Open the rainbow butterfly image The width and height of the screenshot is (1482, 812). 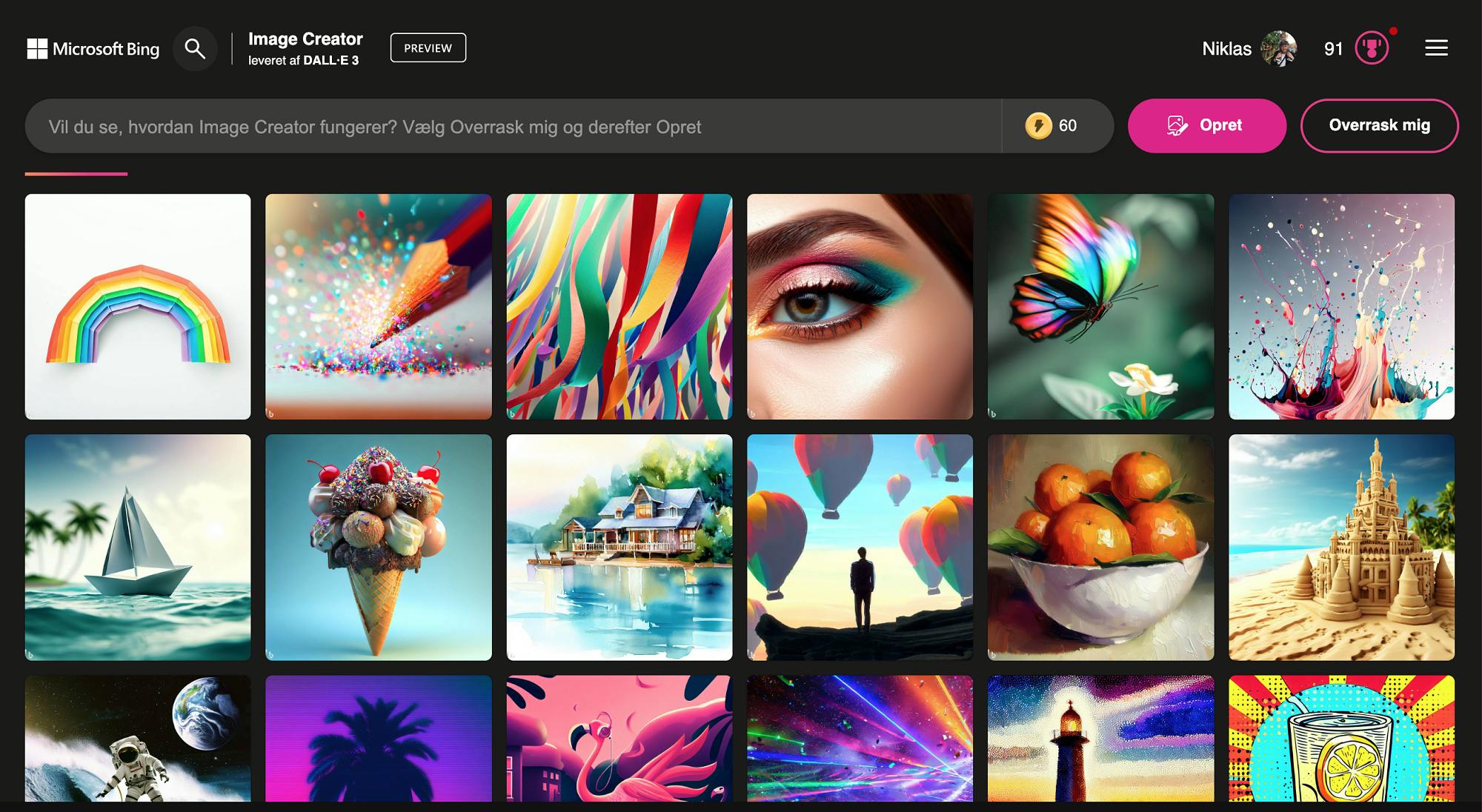(x=1100, y=307)
